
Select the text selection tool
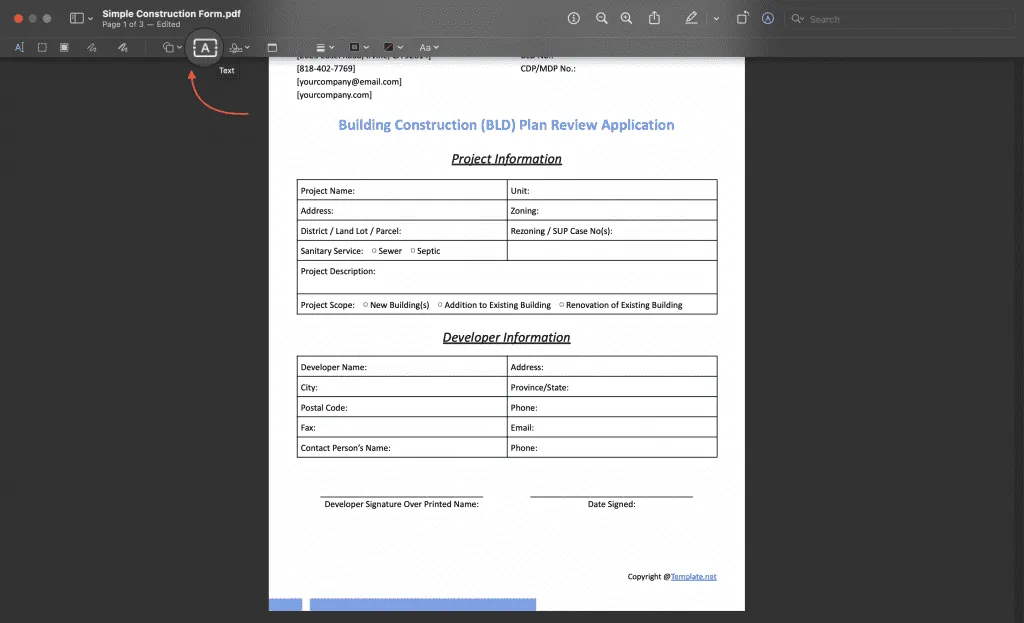[18, 47]
